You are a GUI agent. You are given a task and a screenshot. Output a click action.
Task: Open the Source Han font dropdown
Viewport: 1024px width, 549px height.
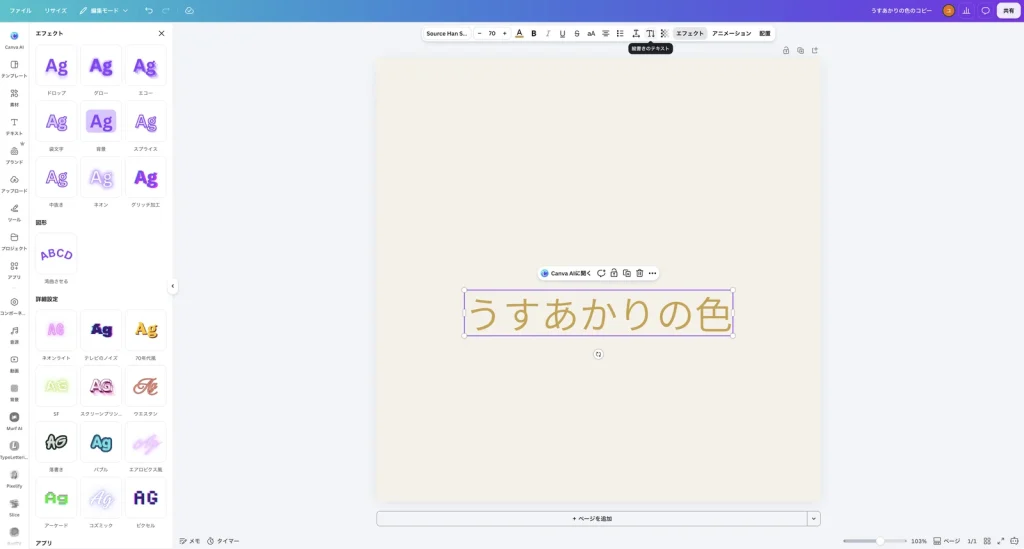point(447,33)
